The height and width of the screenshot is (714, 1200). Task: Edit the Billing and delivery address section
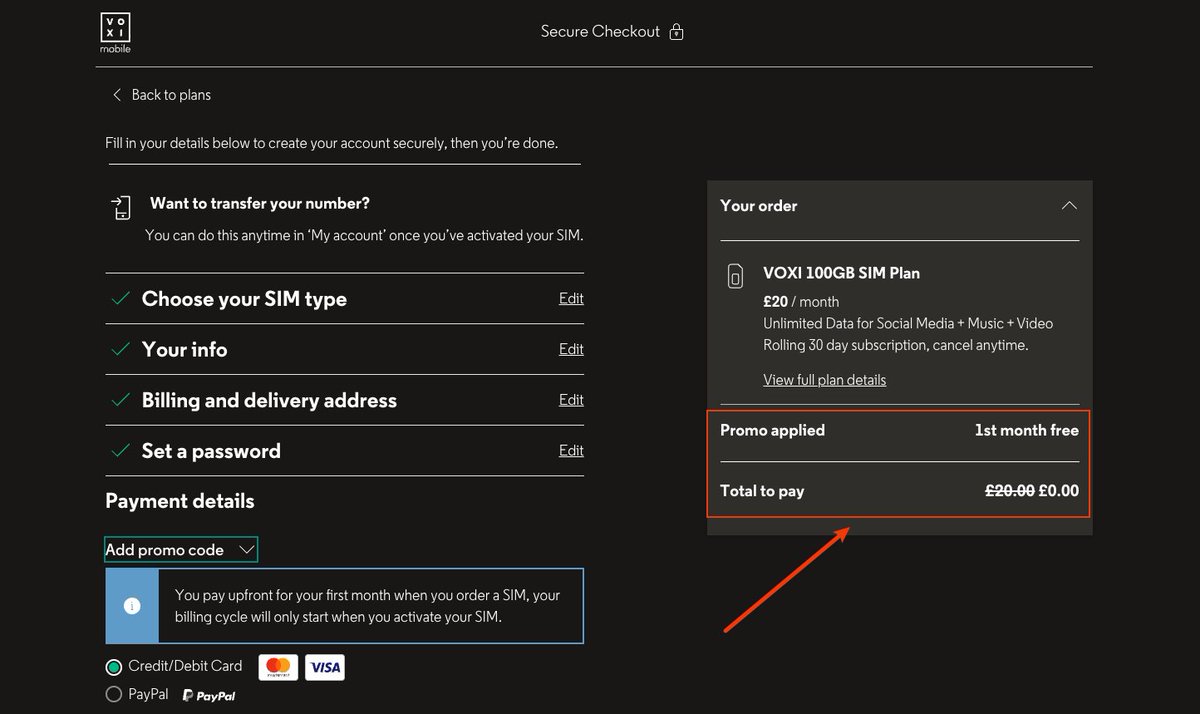pyautogui.click(x=571, y=399)
